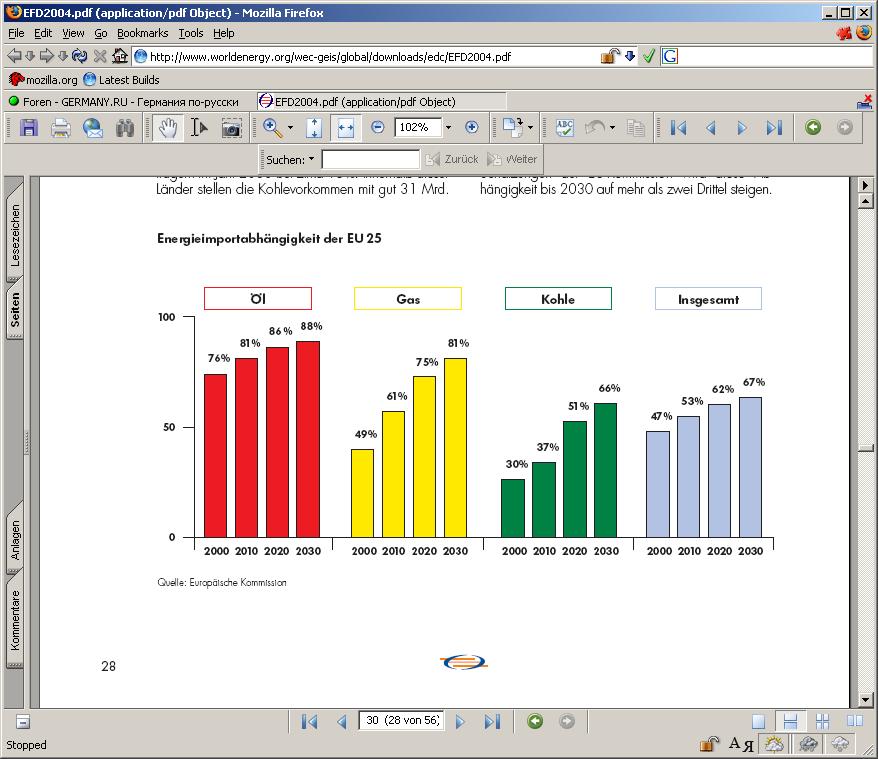Click the binoculars search icon

125,128
